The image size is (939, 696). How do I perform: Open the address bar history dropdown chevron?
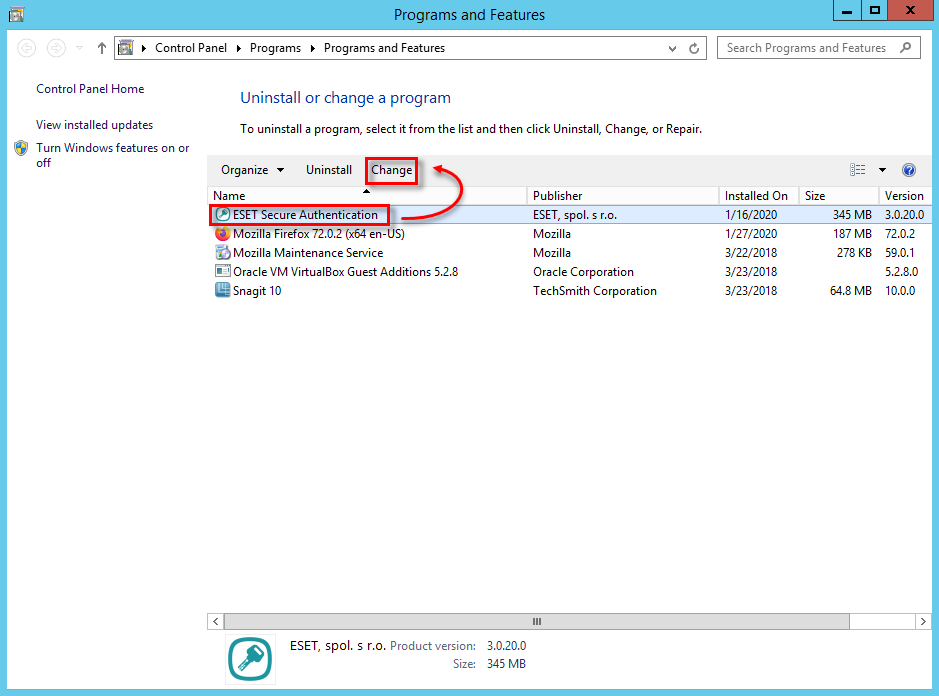(x=672, y=47)
